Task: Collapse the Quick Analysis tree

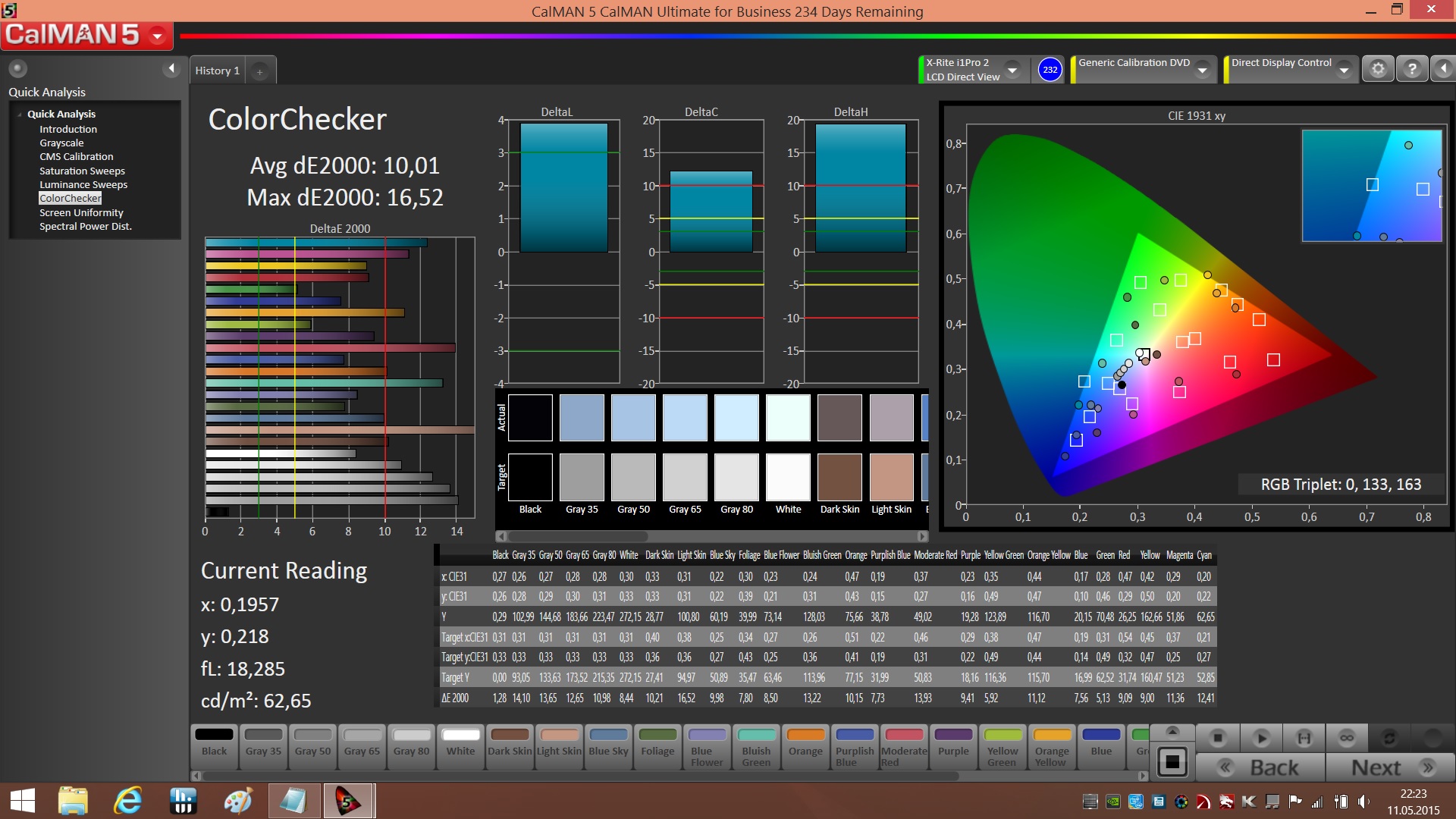Action: (20, 115)
